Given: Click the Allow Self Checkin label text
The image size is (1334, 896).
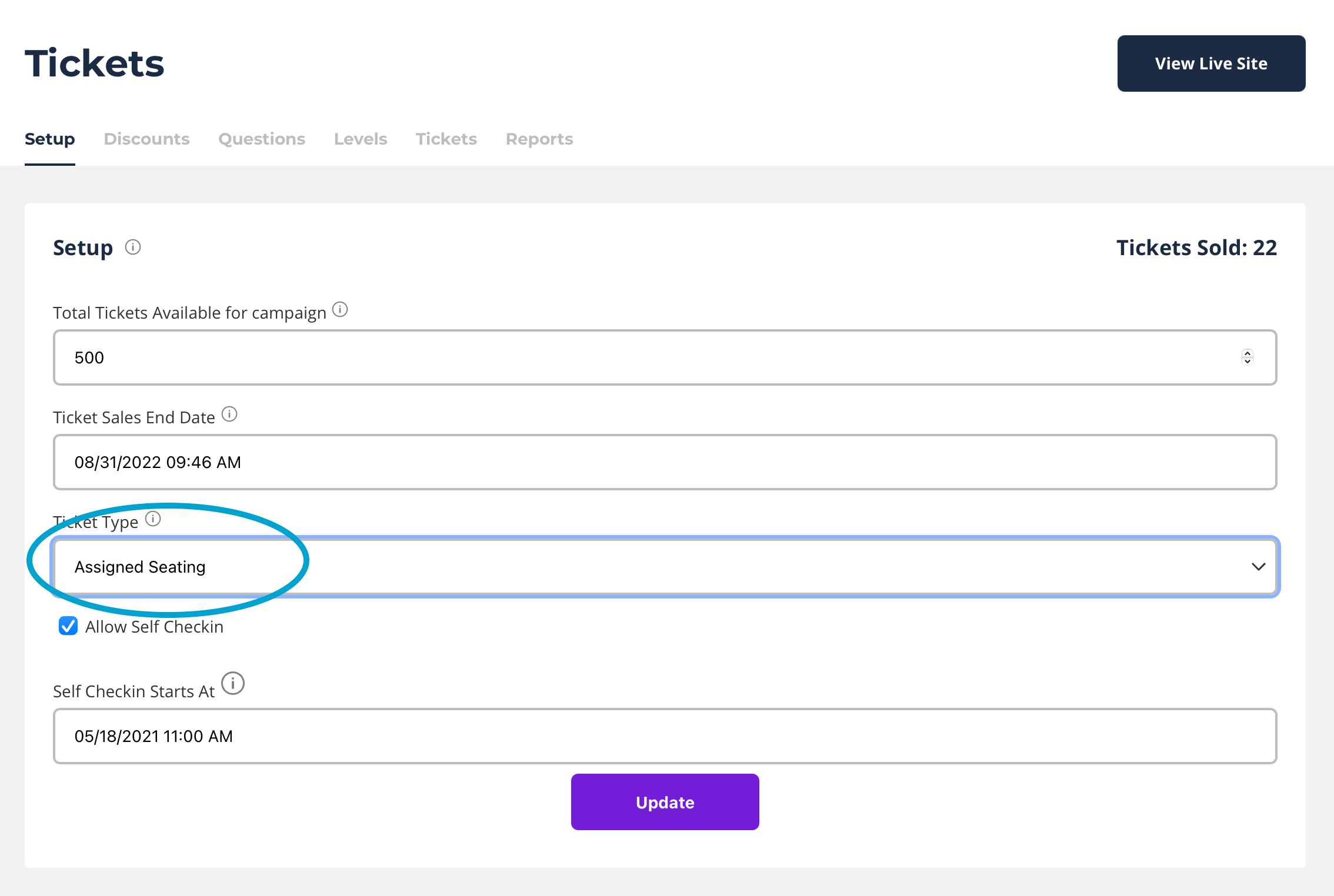Looking at the screenshot, I should (154, 627).
